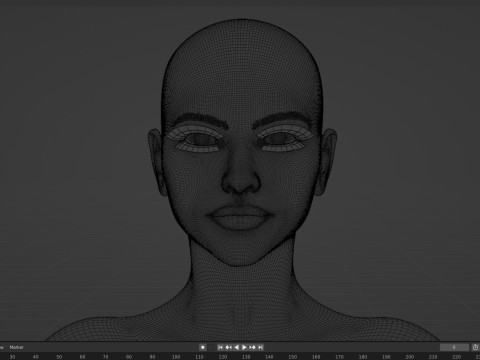Open the Marker menu in the timeline

pyautogui.click(x=17, y=347)
